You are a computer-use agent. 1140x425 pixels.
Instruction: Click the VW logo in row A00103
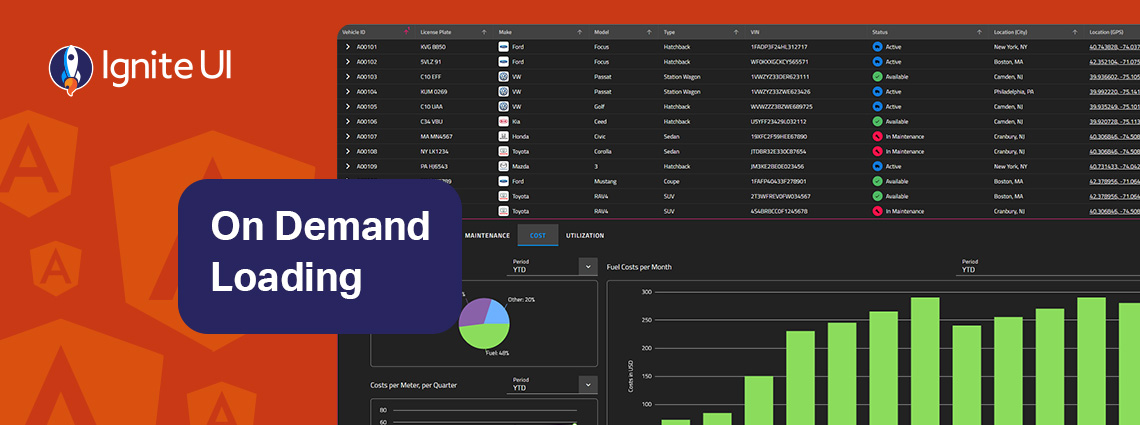point(504,77)
